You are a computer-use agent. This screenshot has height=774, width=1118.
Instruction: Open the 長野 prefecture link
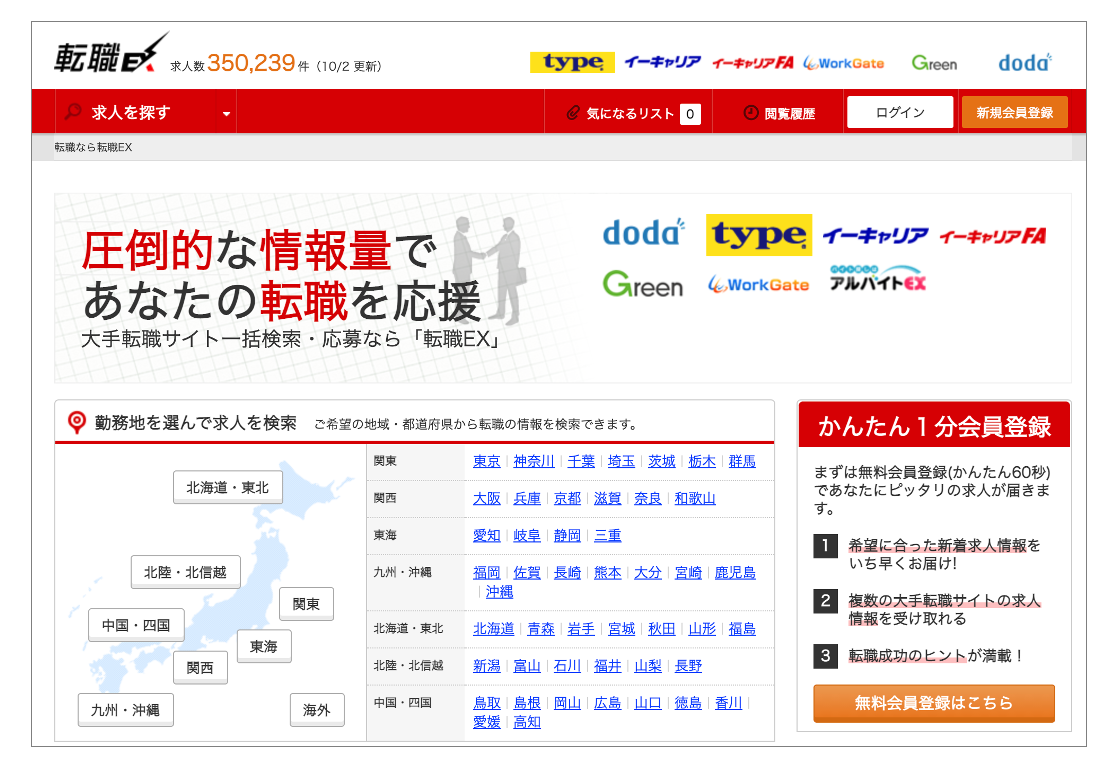(x=689, y=666)
